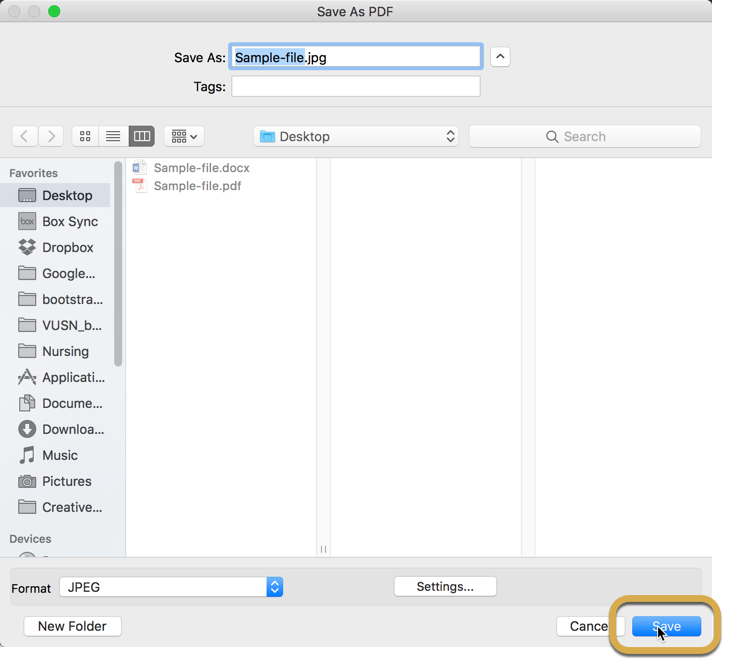Collapse the dialog with the chevron button
Viewport: 741px width, 669px height.
pyautogui.click(x=500, y=57)
